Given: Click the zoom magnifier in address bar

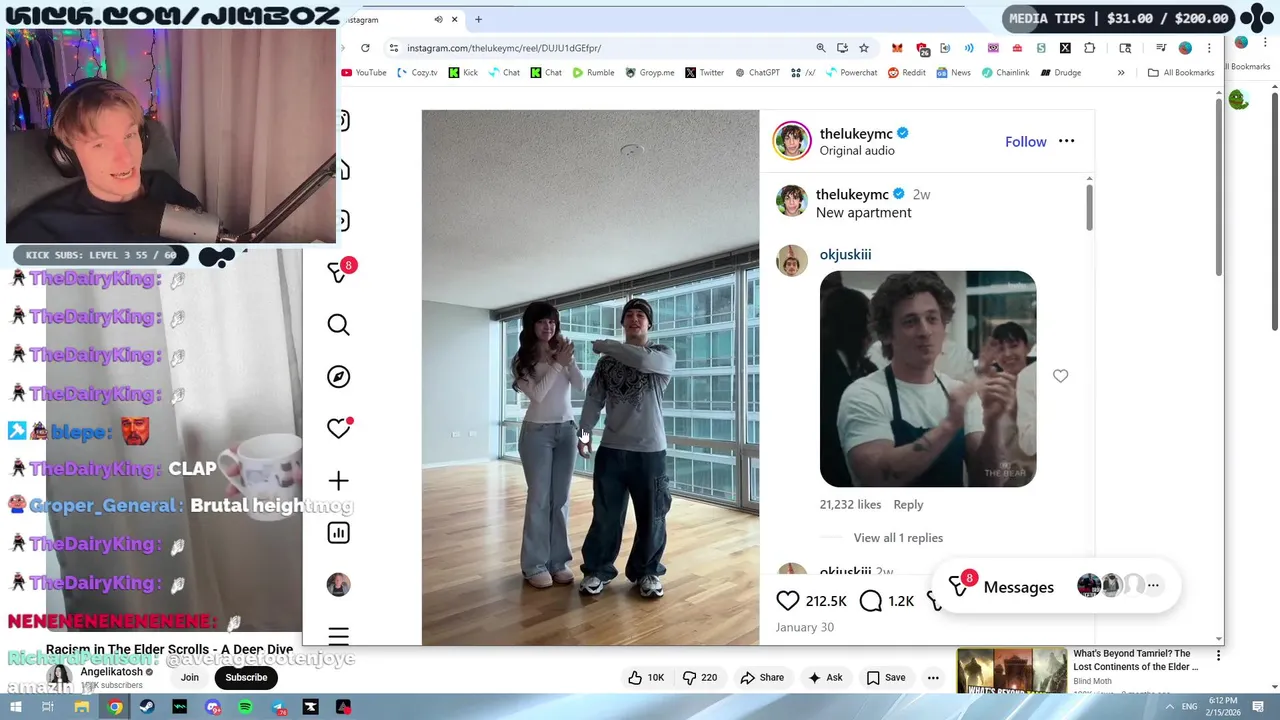Looking at the screenshot, I should point(821,48).
